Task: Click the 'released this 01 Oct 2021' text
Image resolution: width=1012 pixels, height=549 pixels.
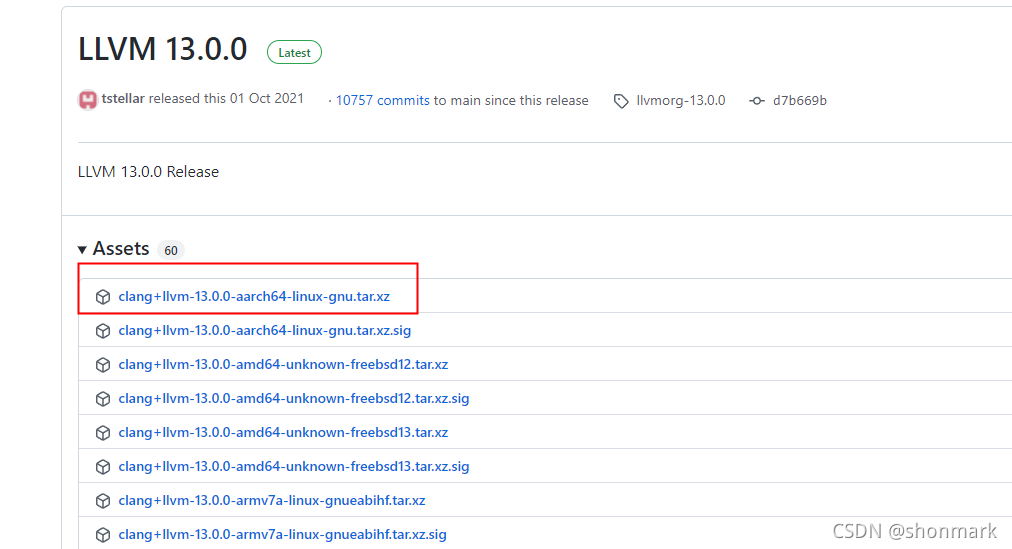Action: point(226,99)
